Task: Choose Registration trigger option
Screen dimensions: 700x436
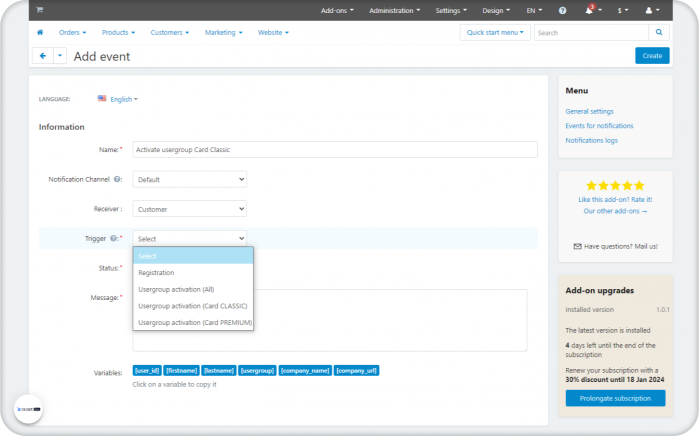Action: pos(193,272)
